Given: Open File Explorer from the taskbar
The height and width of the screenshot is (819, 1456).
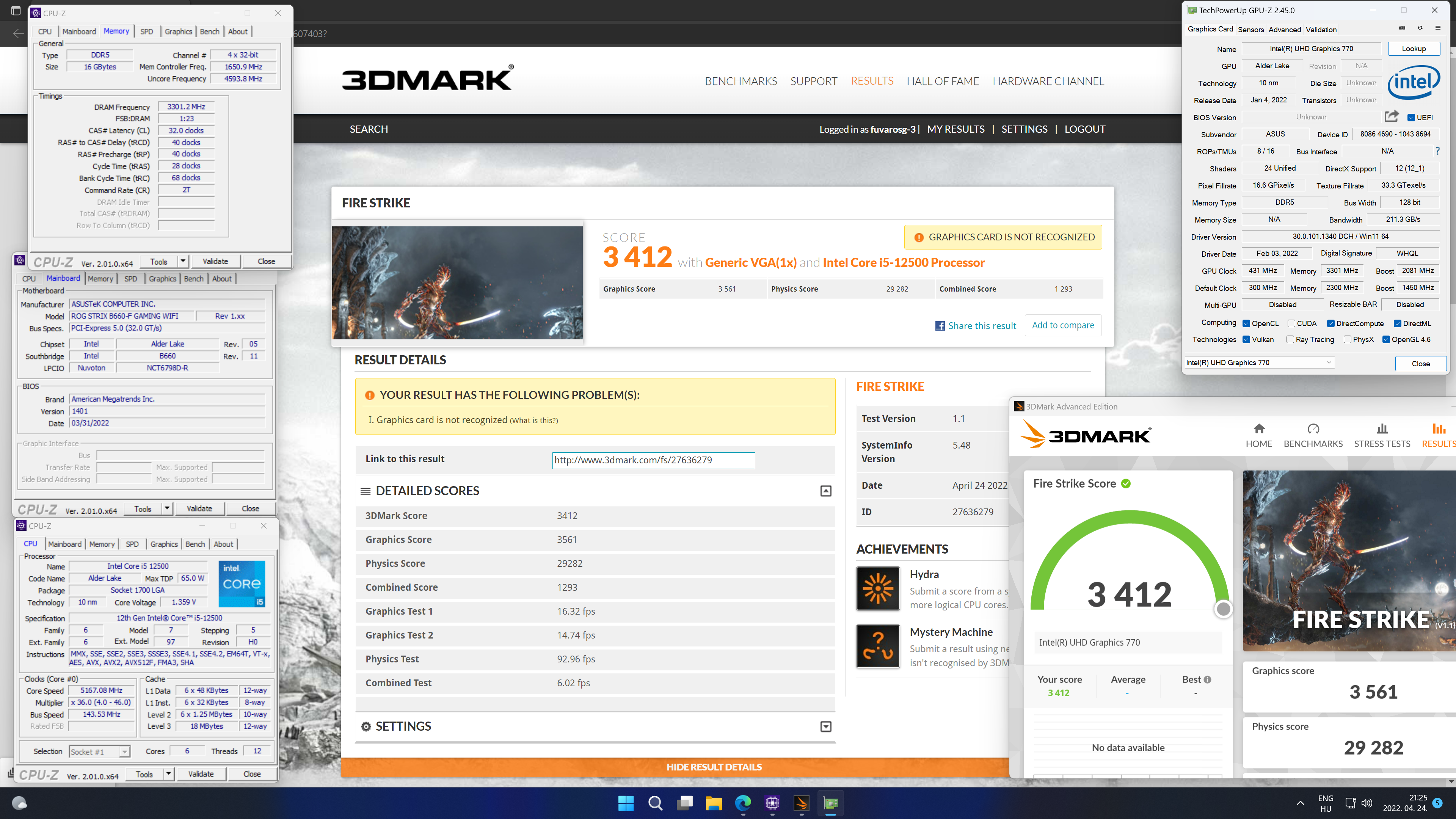Looking at the screenshot, I should tap(714, 803).
